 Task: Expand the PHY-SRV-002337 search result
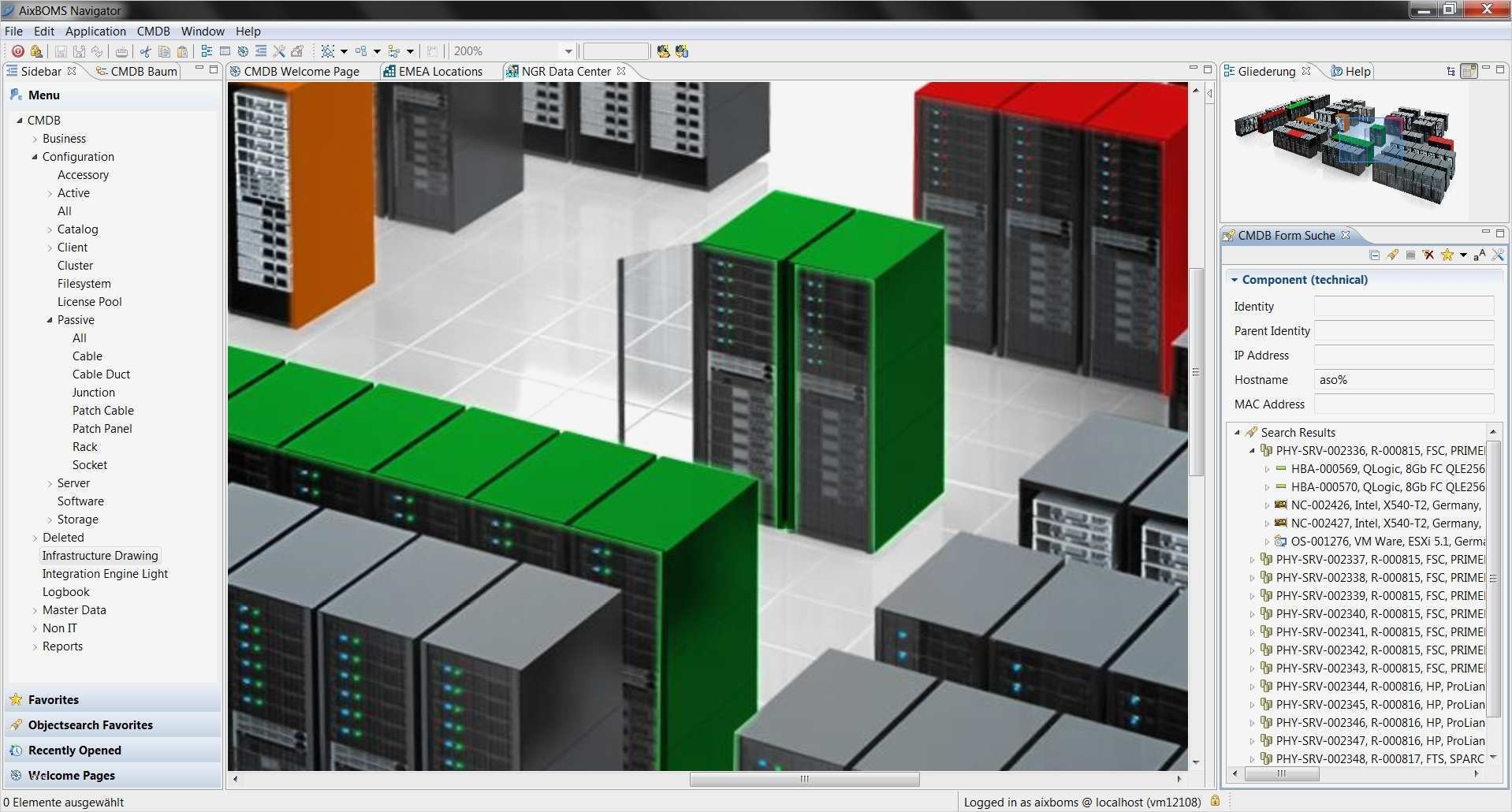[x=1252, y=560]
